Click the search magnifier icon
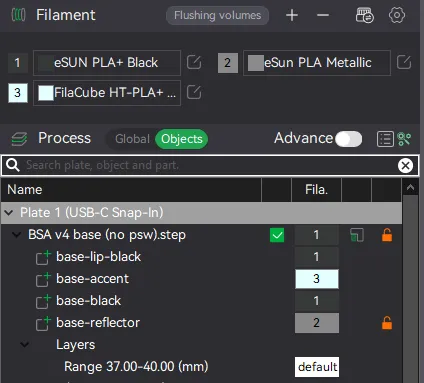The width and height of the screenshot is (424, 383). (13, 165)
